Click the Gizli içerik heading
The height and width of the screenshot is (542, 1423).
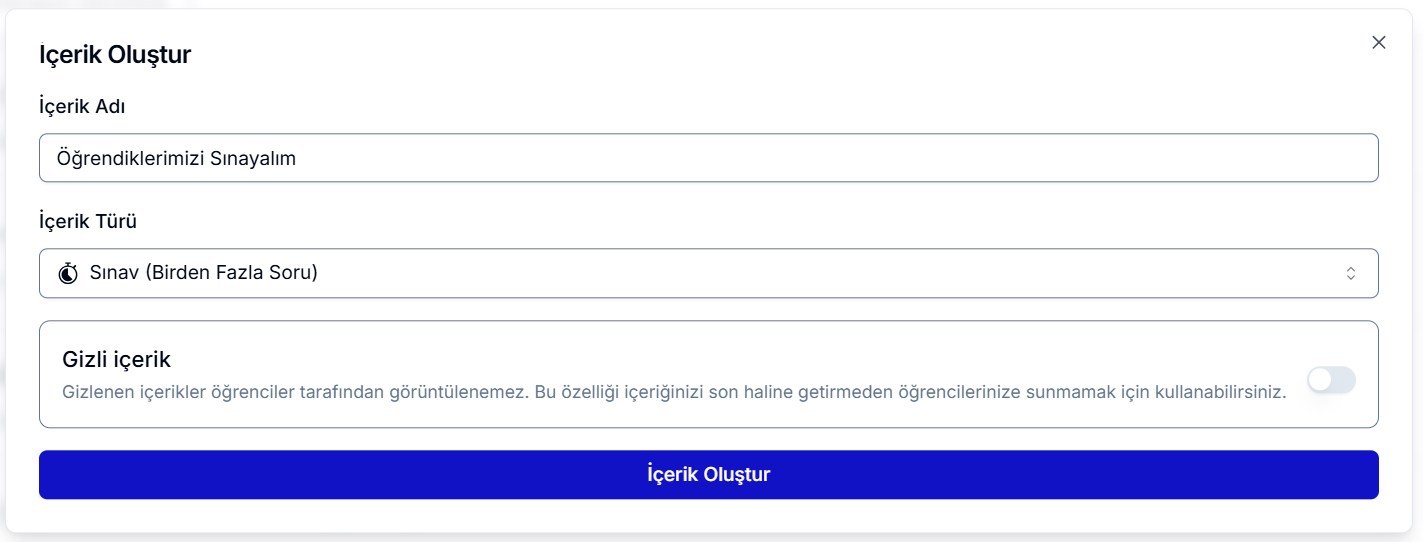coord(117,359)
